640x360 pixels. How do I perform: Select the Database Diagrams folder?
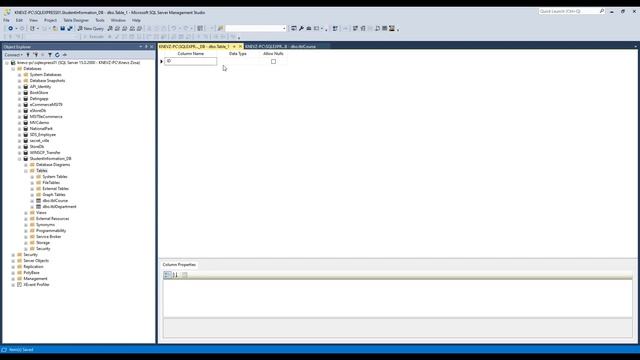click(53, 164)
